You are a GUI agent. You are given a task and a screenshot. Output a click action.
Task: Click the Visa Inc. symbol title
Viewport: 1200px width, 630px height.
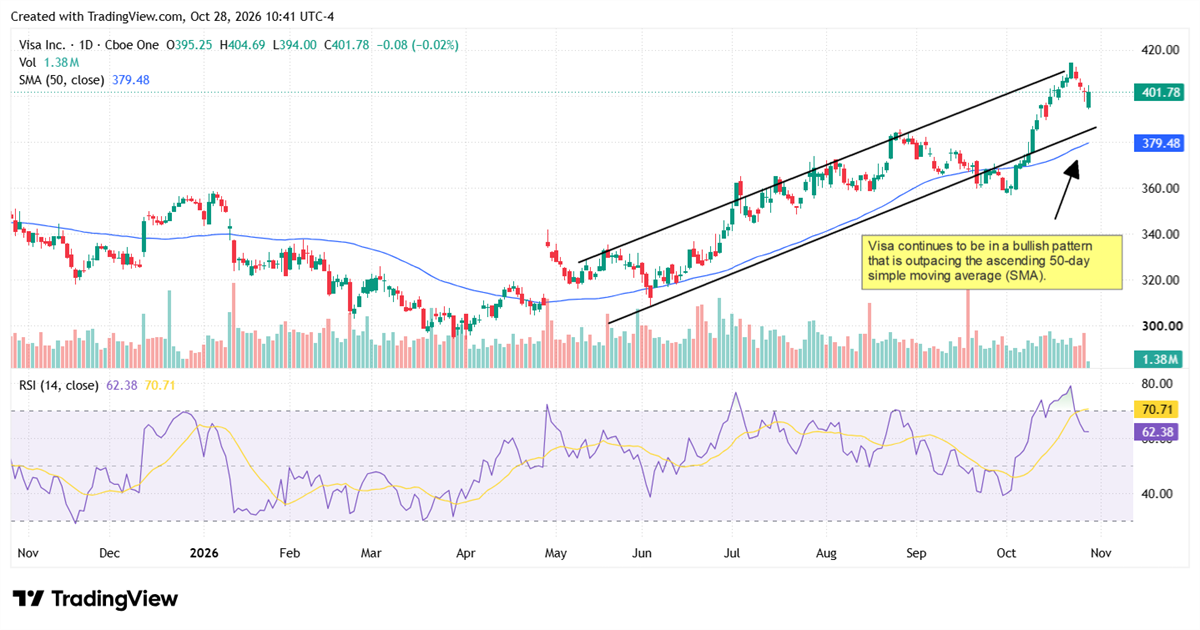42,45
